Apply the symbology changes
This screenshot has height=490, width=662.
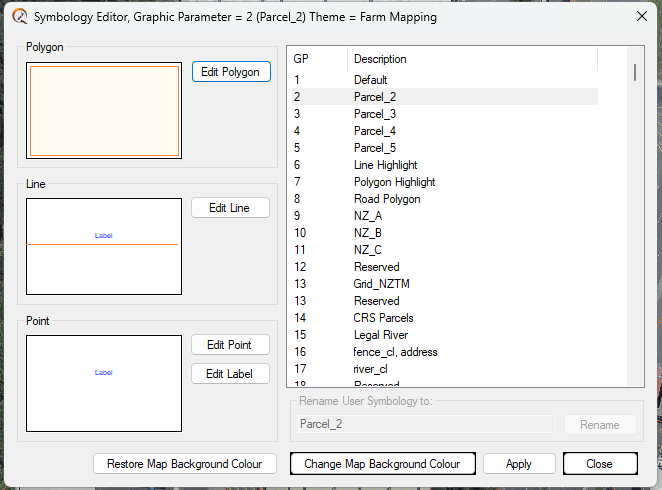tap(519, 464)
